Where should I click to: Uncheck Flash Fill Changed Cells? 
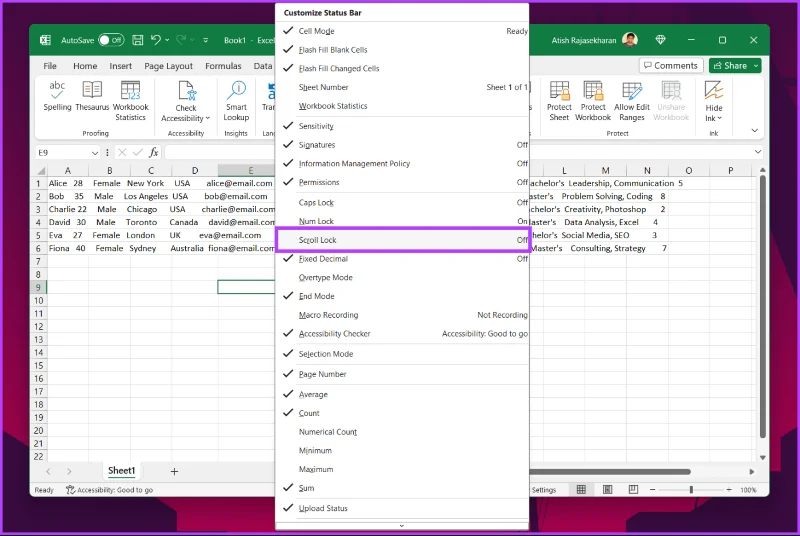tap(402, 68)
